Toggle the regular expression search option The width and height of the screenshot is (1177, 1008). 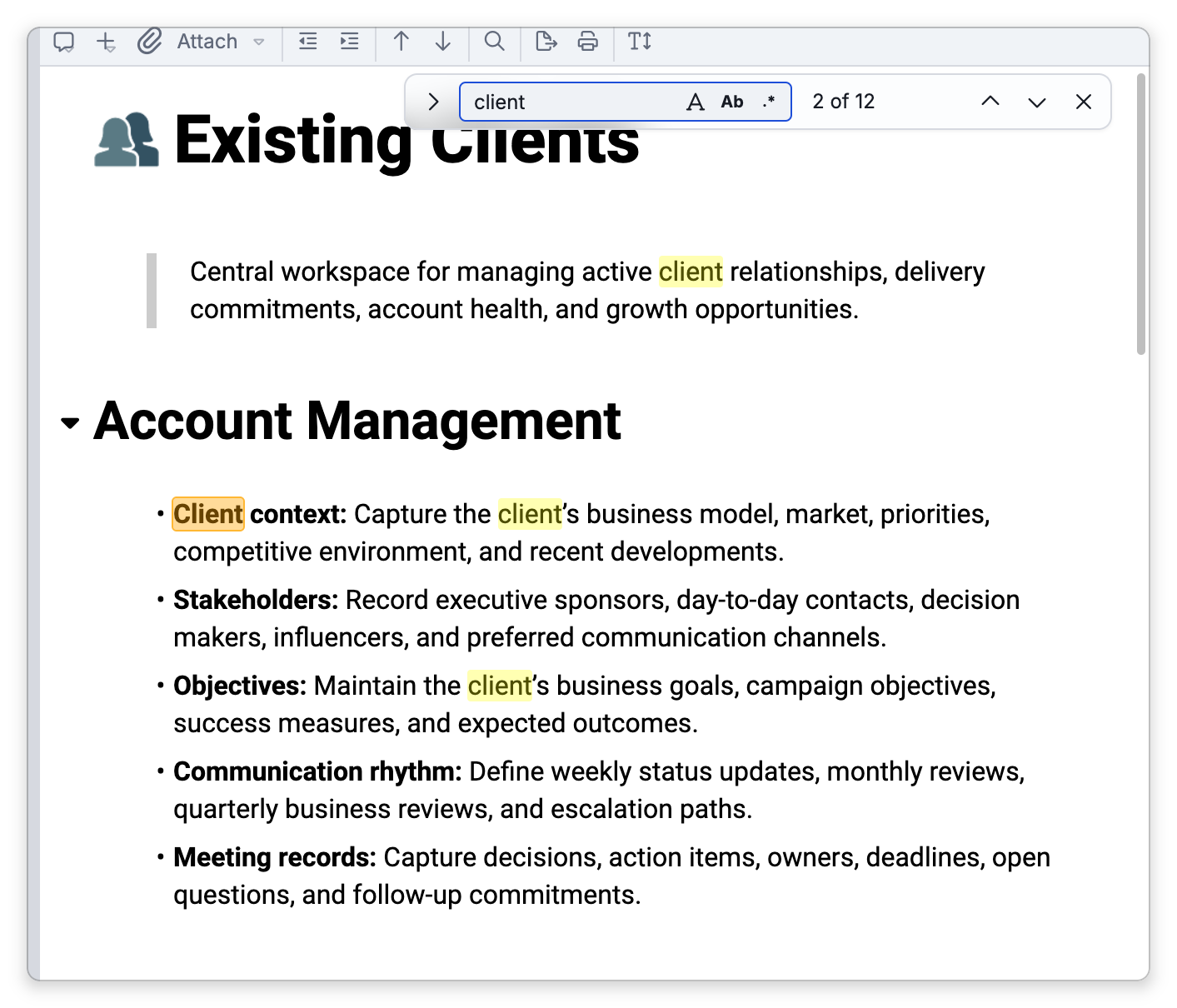pos(769,102)
